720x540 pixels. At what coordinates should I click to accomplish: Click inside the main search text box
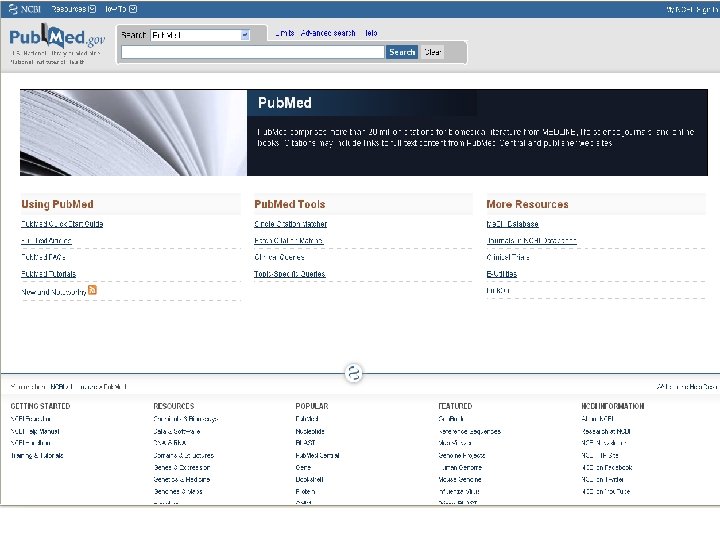coord(253,52)
